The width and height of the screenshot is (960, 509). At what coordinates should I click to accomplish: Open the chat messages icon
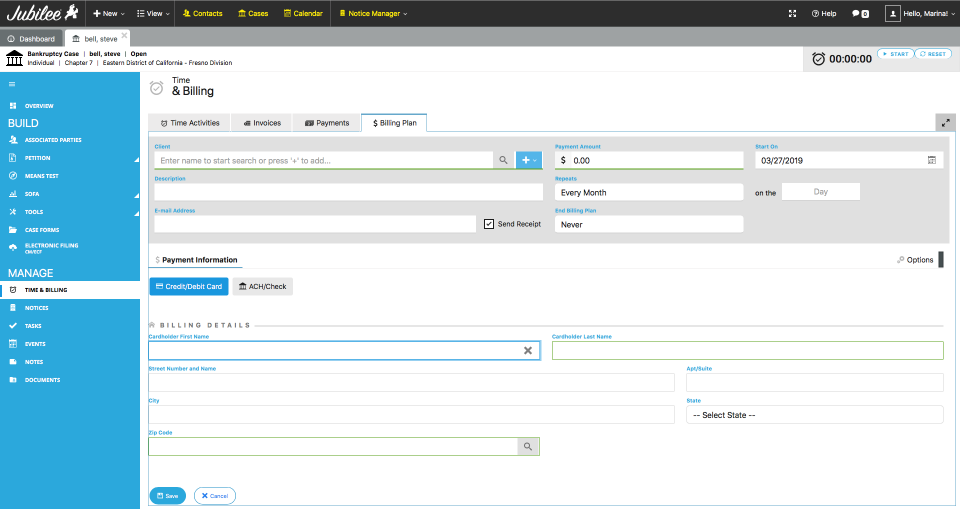[x=860, y=13]
